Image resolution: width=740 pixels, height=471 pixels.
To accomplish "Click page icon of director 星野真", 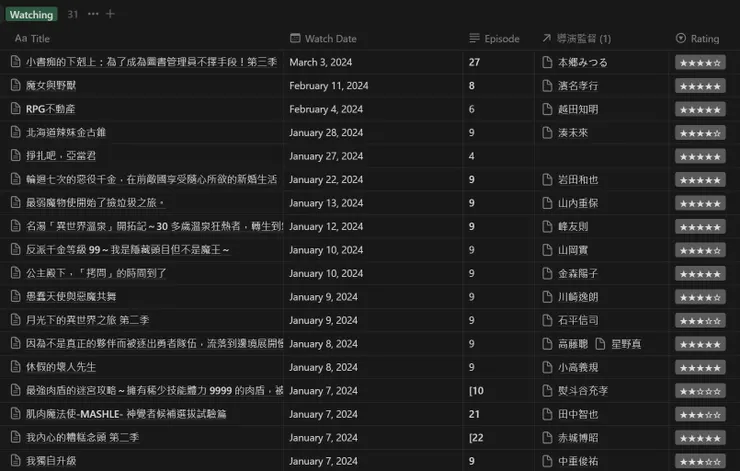I will 600,344.
